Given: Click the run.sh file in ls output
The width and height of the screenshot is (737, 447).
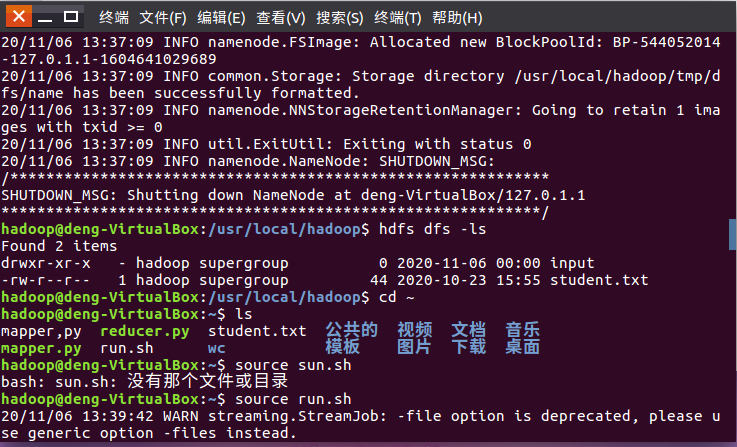Looking at the screenshot, I should point(126,348).
